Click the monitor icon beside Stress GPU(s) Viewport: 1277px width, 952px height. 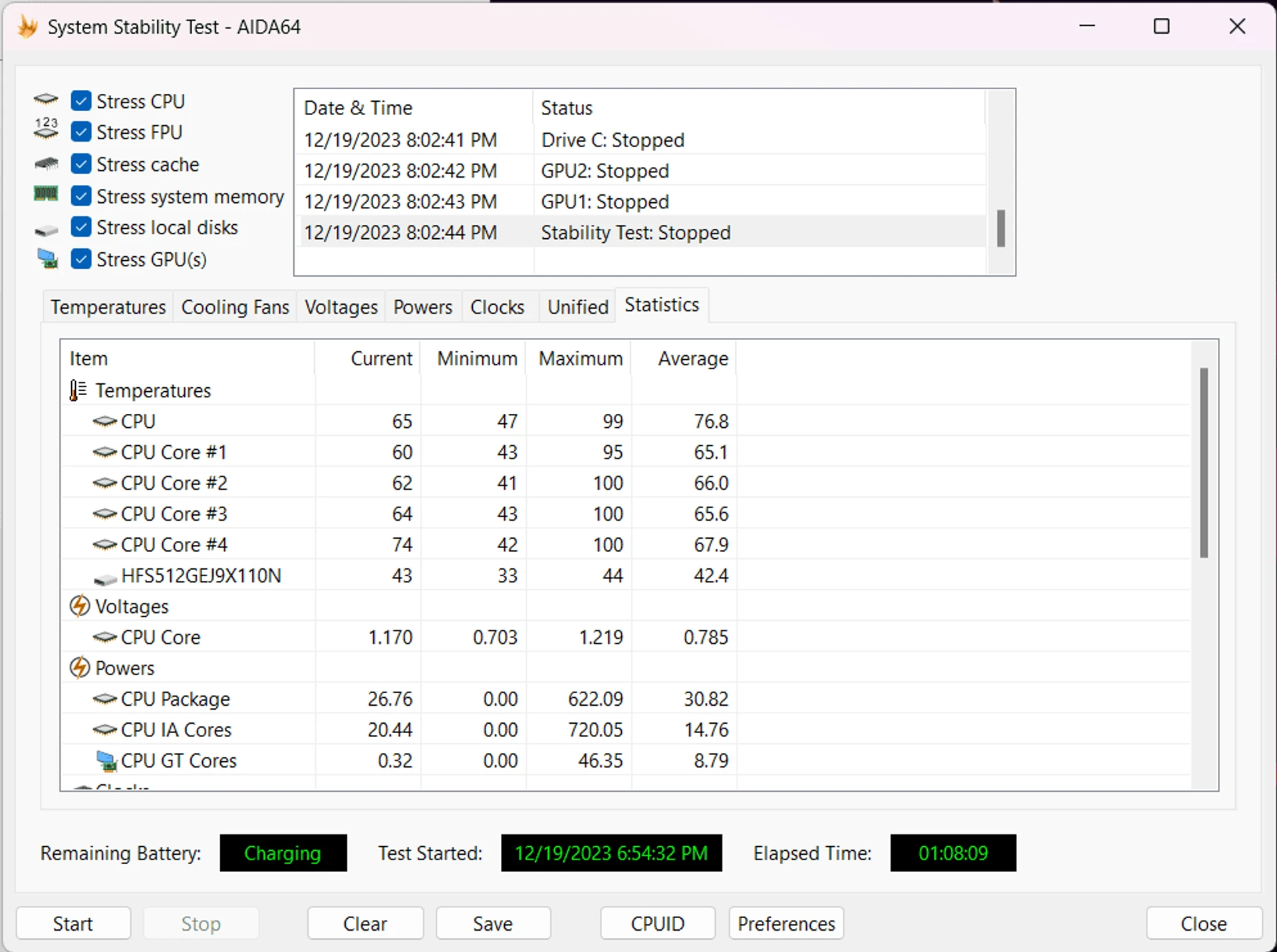[47, 259]
